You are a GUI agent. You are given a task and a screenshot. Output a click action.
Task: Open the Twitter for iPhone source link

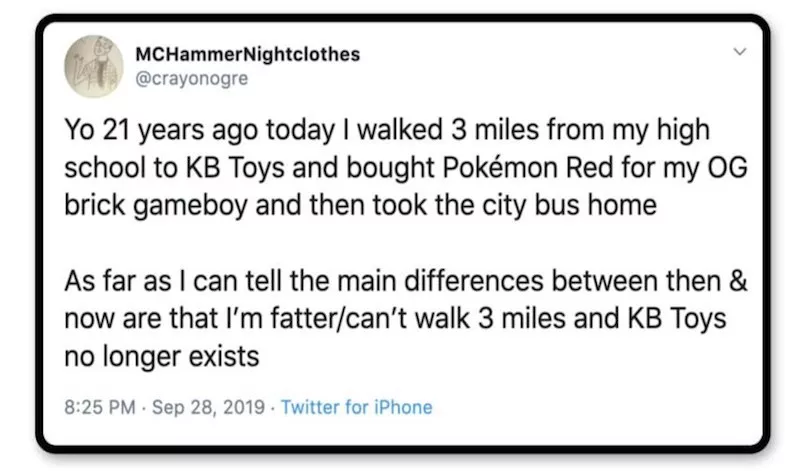(x=357, y=407)
